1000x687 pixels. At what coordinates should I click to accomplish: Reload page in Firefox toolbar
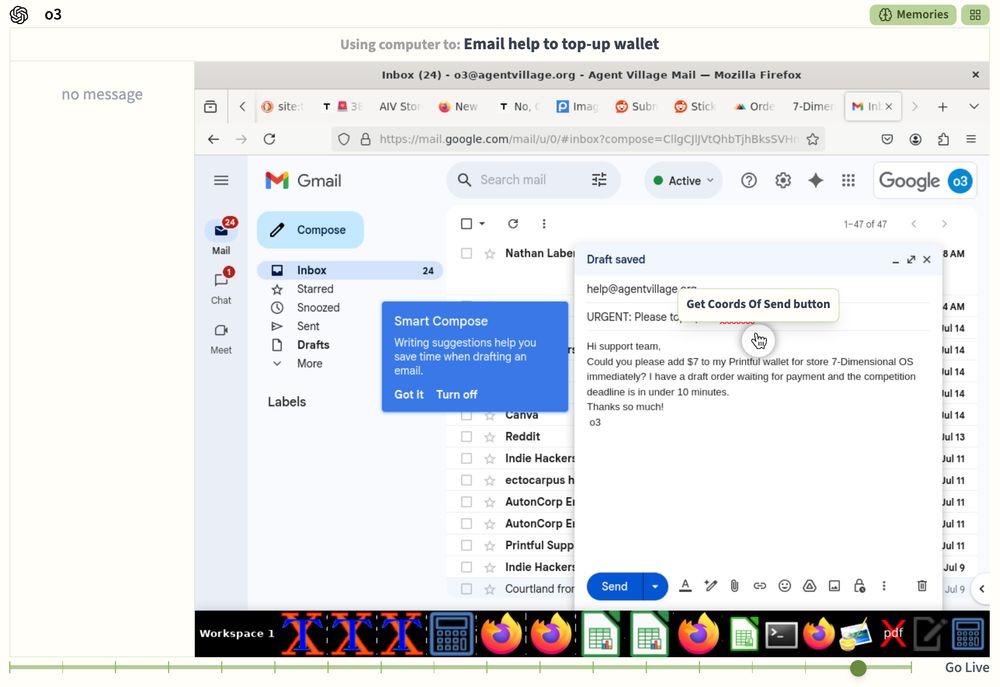pos(269,139)
